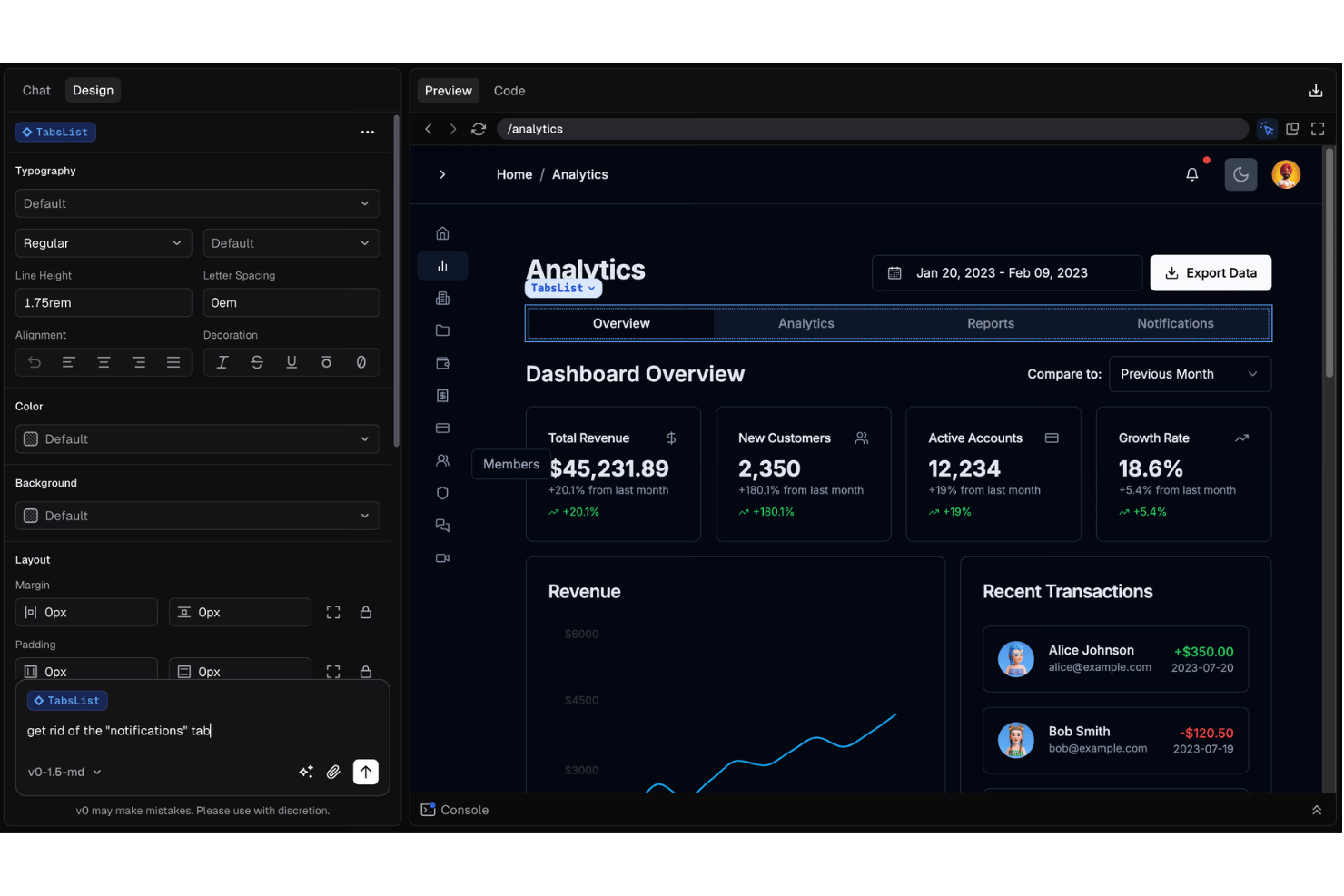Open the notifications bell
The width and height of the screenshot is (1344, 896).
(x=1192, y=174)
